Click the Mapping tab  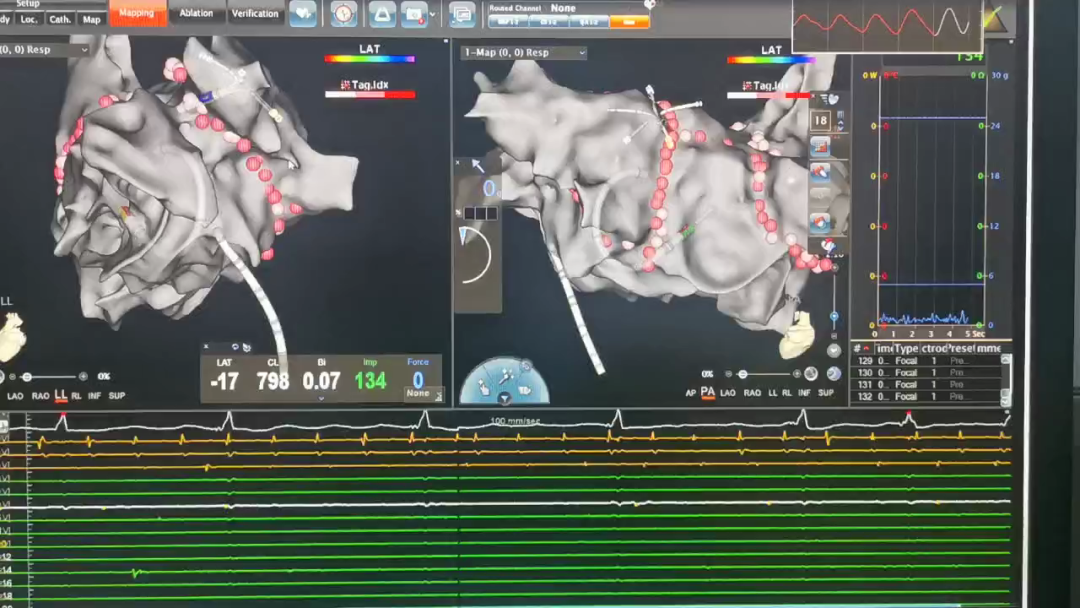click(137, 14)
